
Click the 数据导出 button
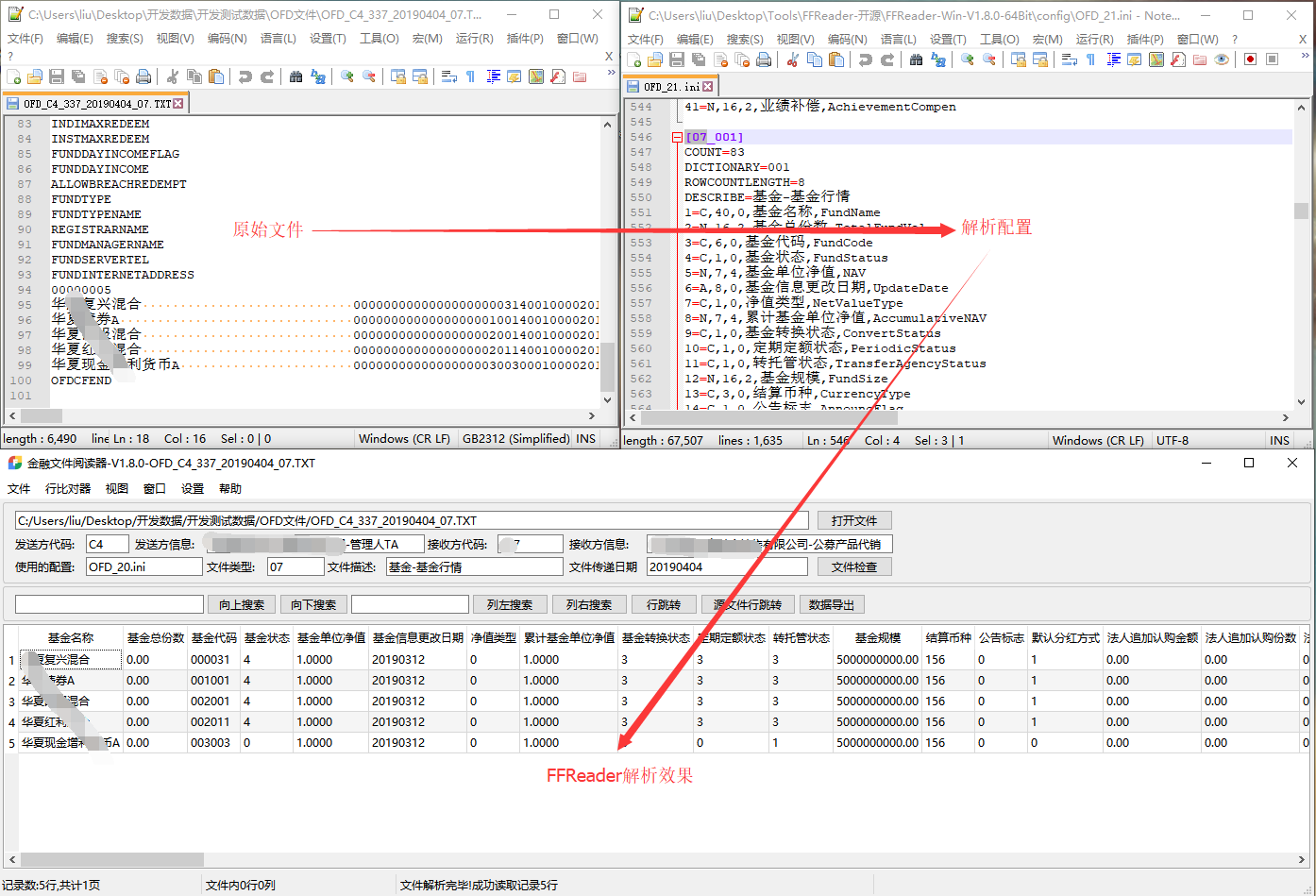(832, 604)
